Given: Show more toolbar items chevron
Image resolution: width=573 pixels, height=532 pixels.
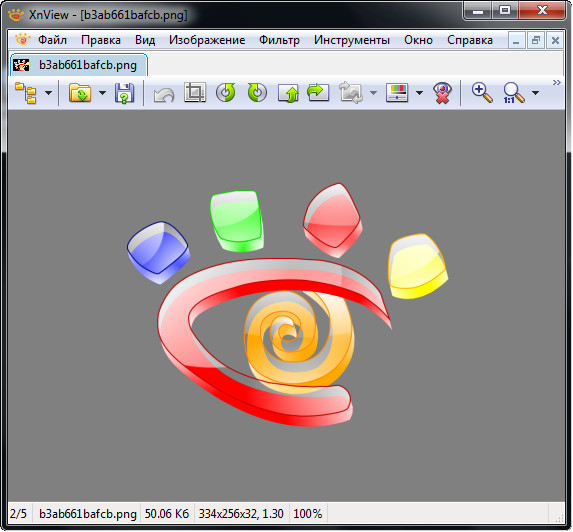Looking at the screenshot, I should [x=557, y=83].
